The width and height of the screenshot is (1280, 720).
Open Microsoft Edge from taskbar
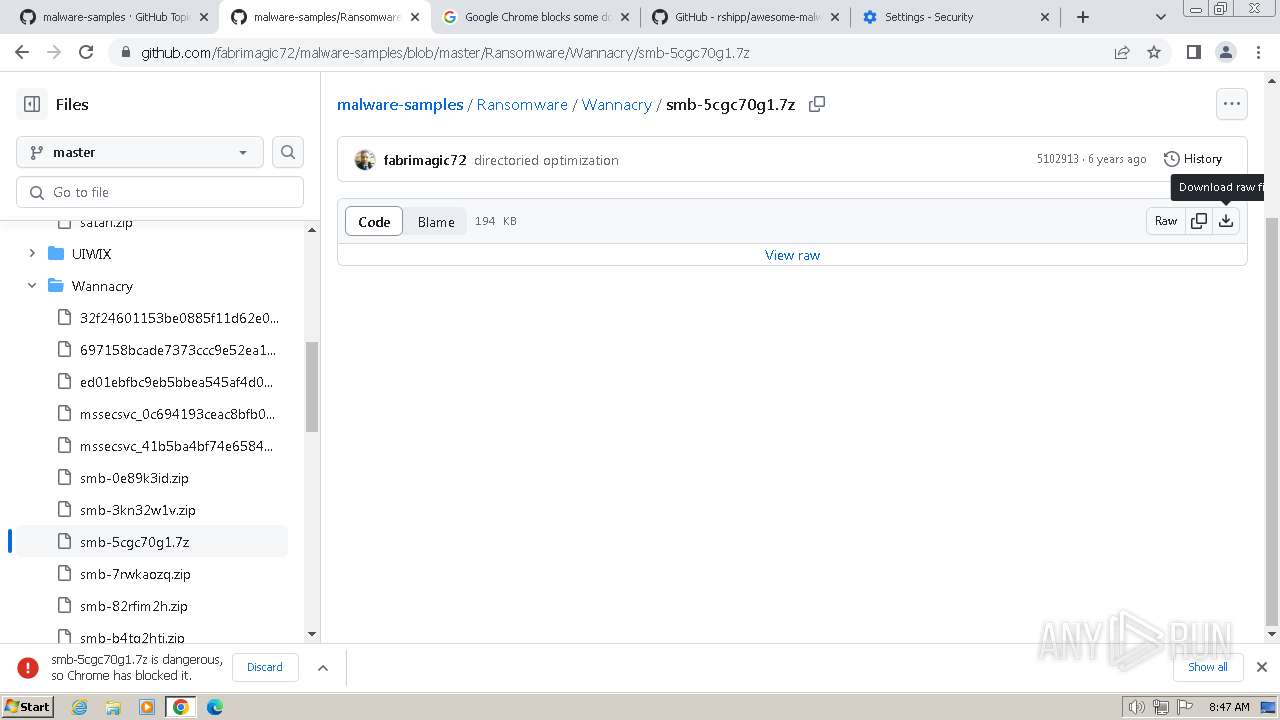[215, 707]
